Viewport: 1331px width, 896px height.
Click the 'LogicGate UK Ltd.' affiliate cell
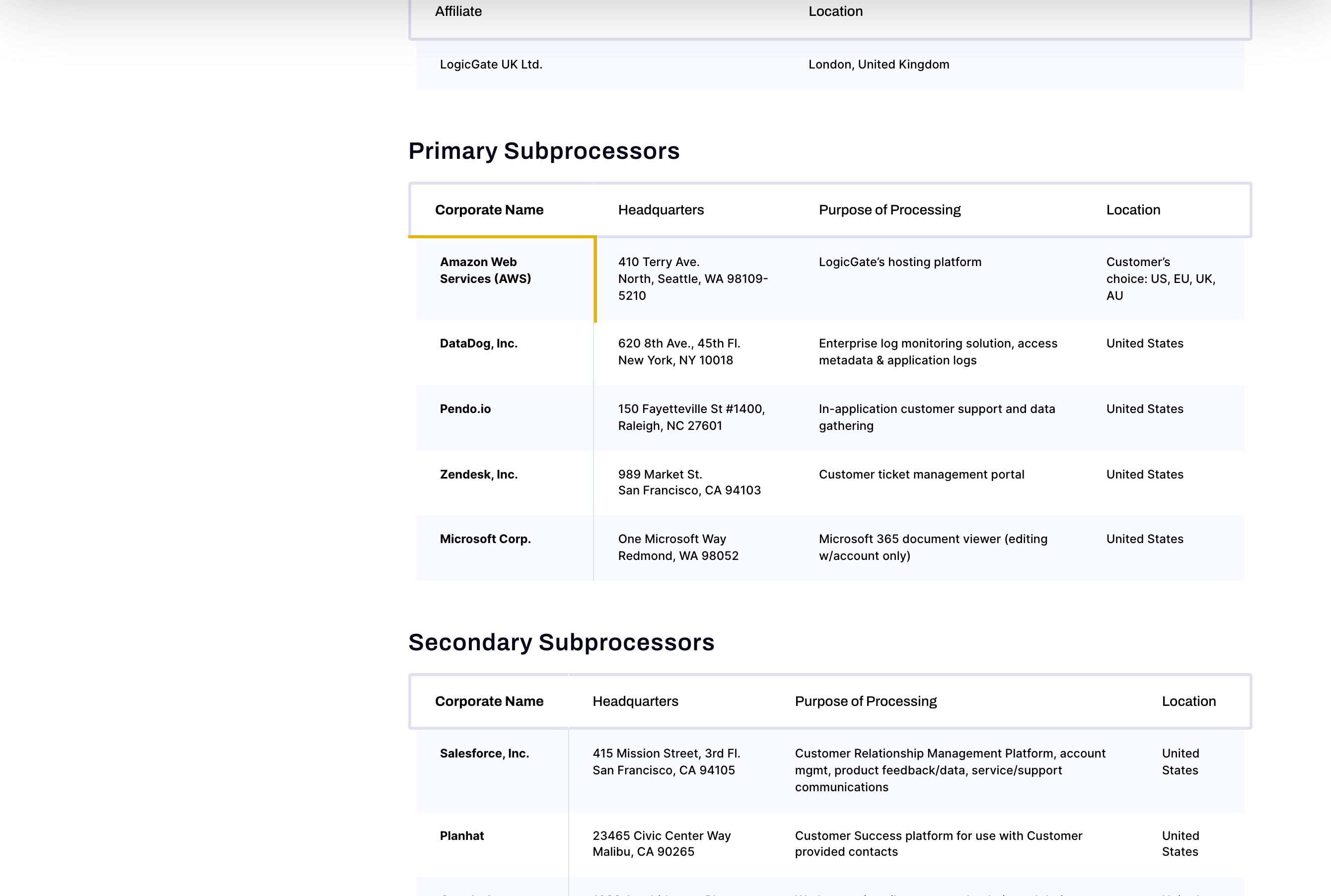tap(491, 65)
